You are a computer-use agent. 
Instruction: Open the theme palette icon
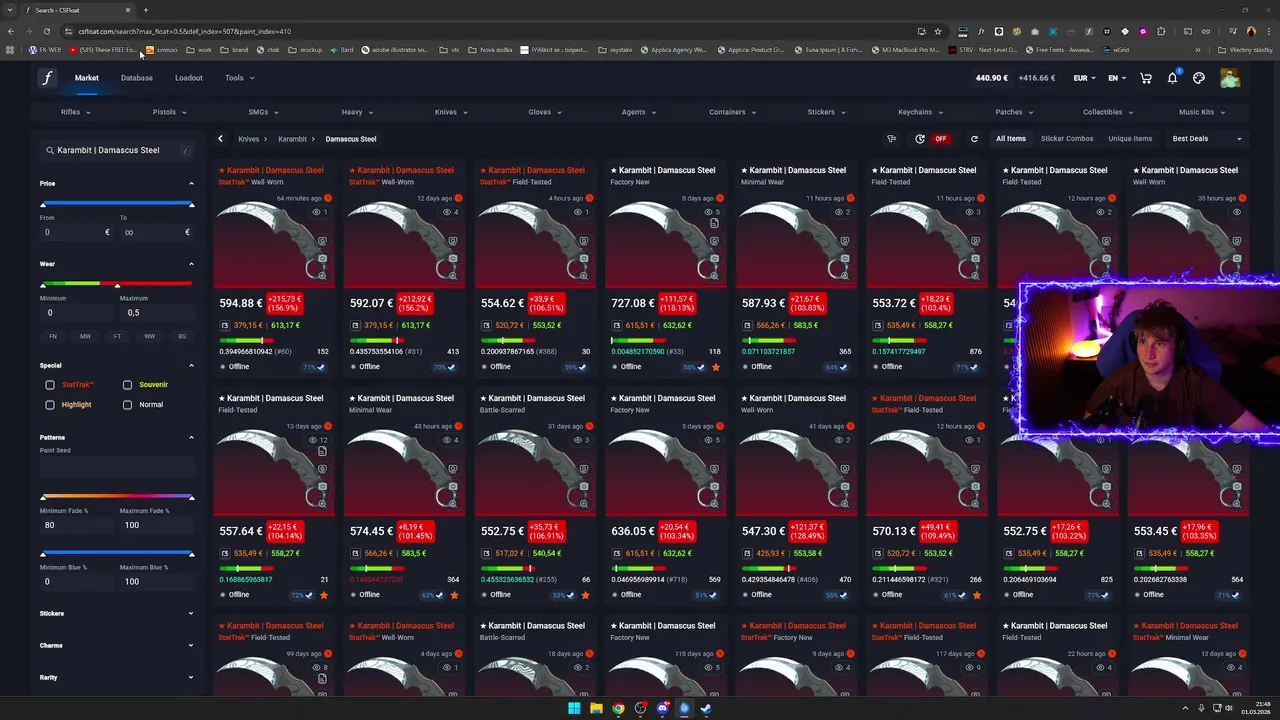coord(1199,78)
